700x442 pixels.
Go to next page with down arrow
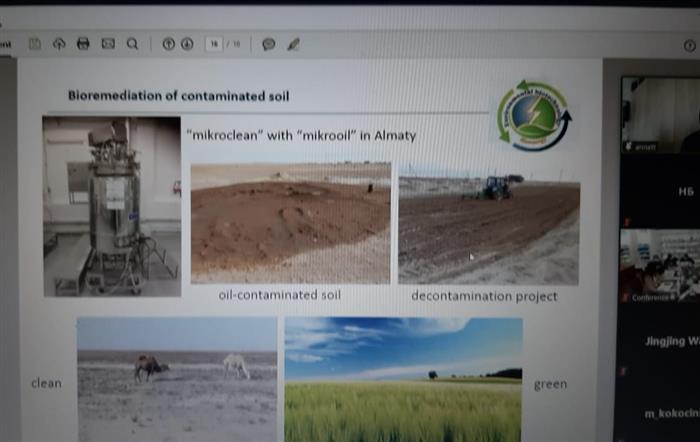(186, 44)
